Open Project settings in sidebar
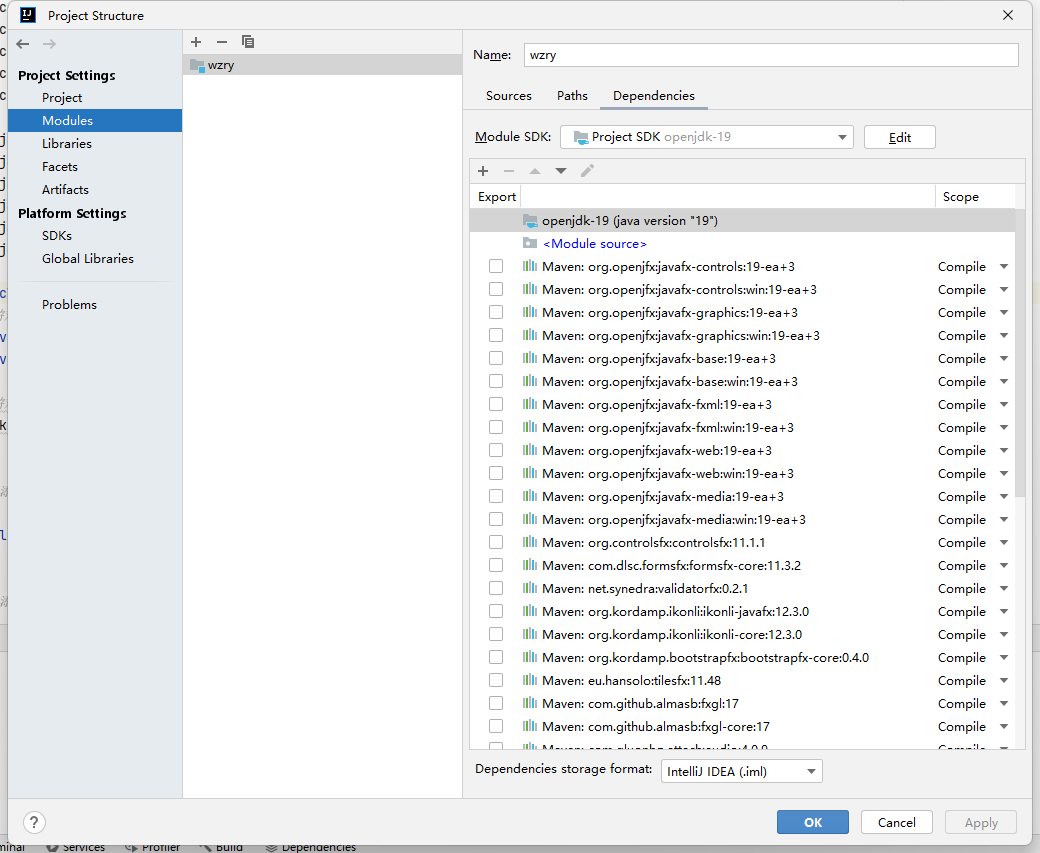 [62, 98]
